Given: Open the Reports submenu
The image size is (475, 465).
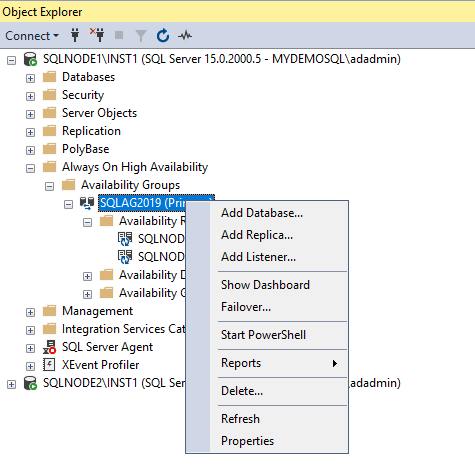Looking at the screenshot, I should click(x=267, y=363).
